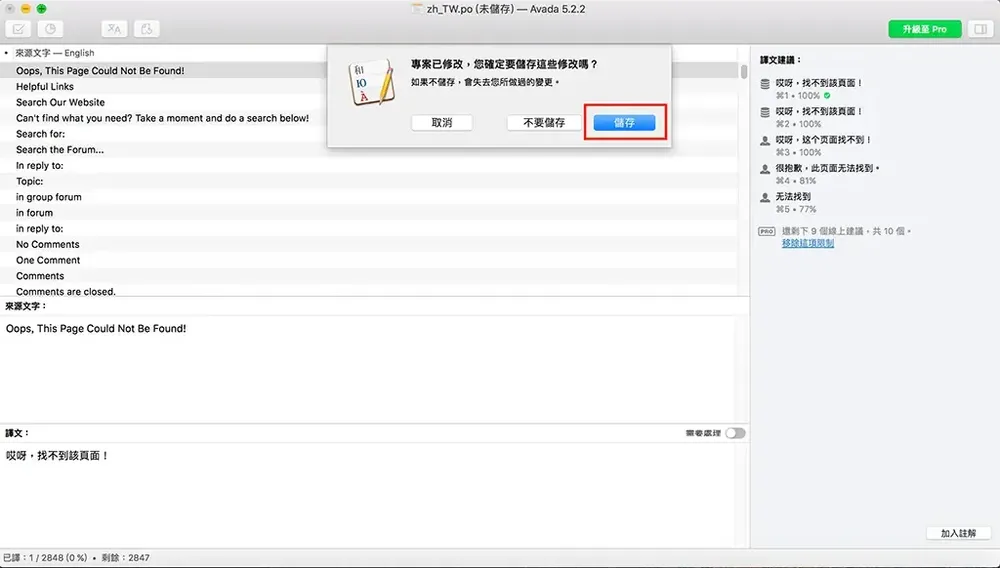
Task: Click the person icon beside 无法找到
Action: pos(765,198)
